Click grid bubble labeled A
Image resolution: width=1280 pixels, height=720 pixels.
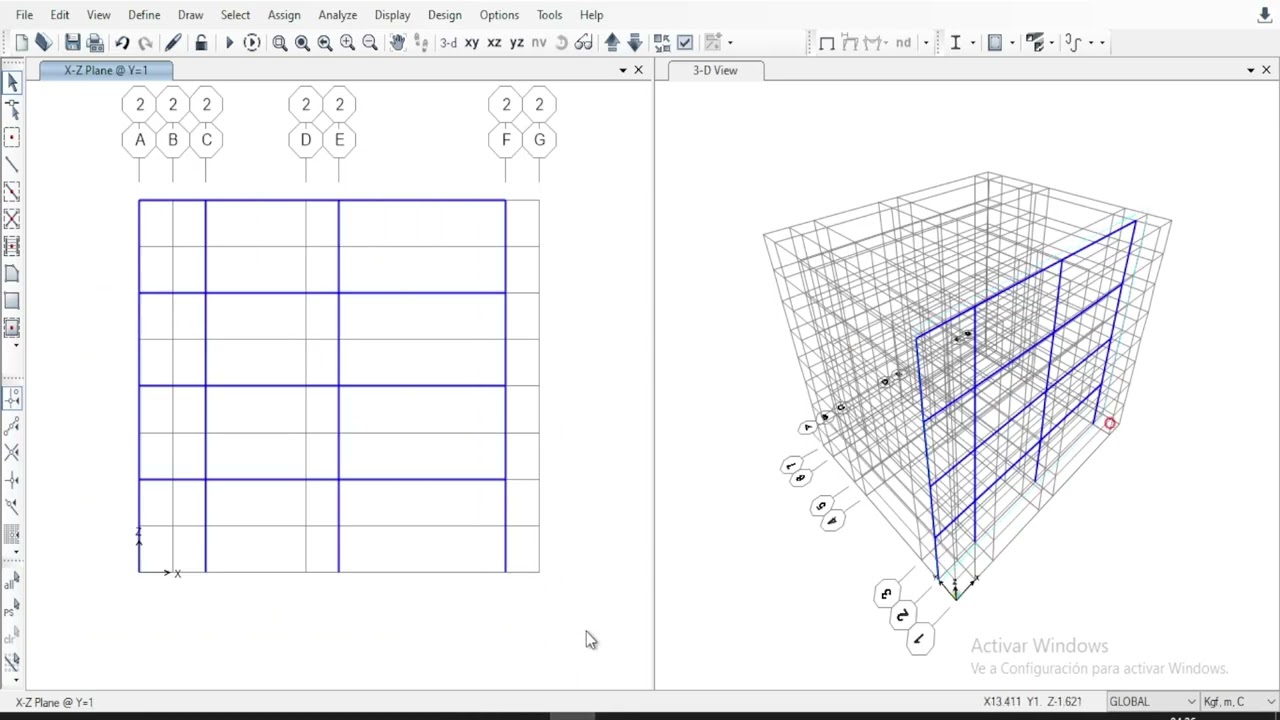(140, 140)
